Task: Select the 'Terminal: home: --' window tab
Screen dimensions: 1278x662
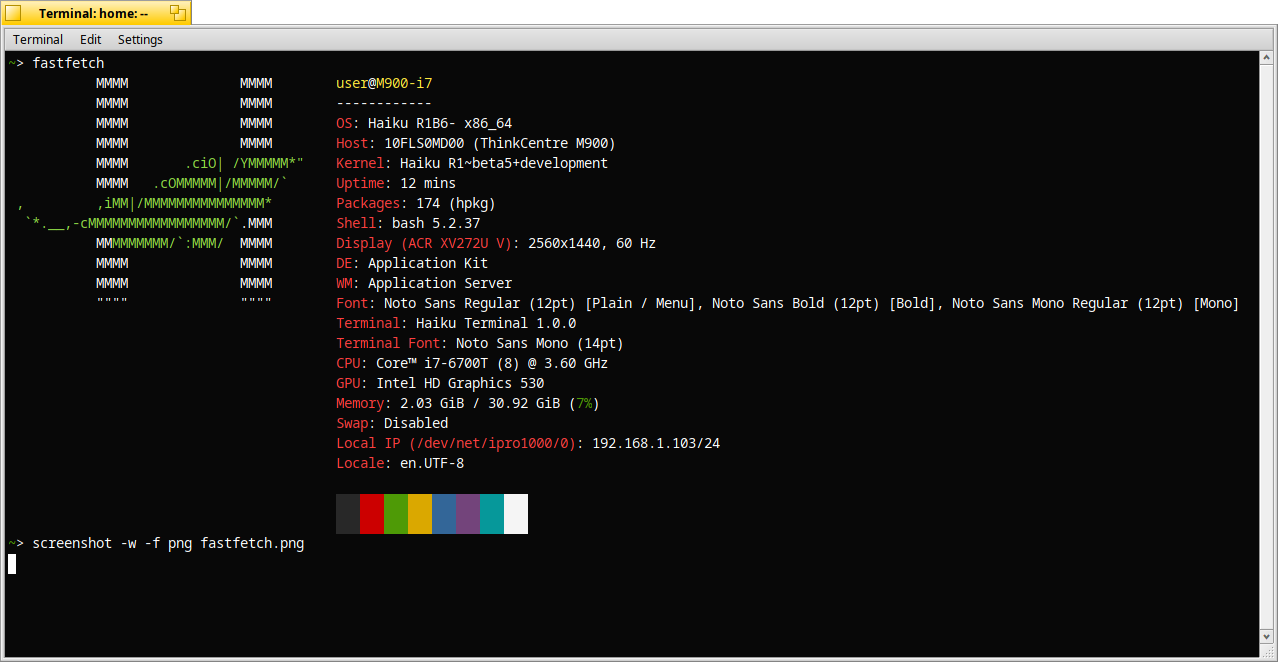Action: pos(94,13)
